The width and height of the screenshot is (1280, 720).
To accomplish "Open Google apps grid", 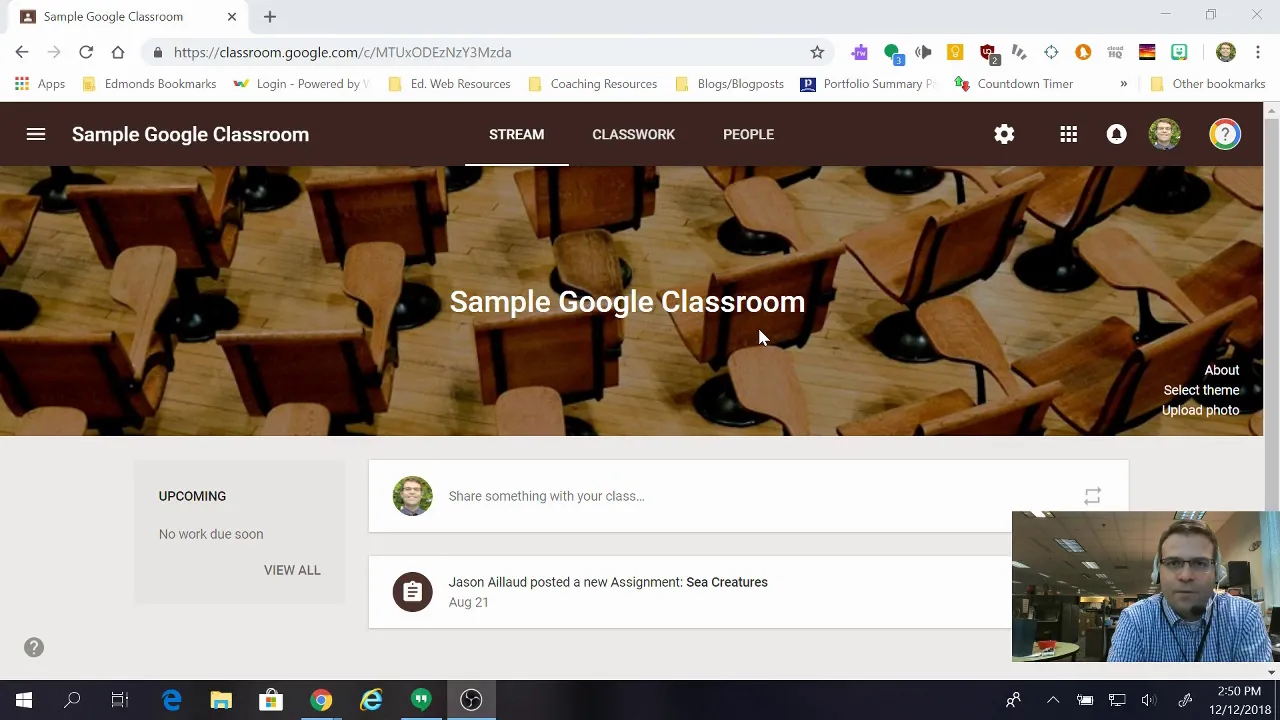I will click(x=1069, y=134).
